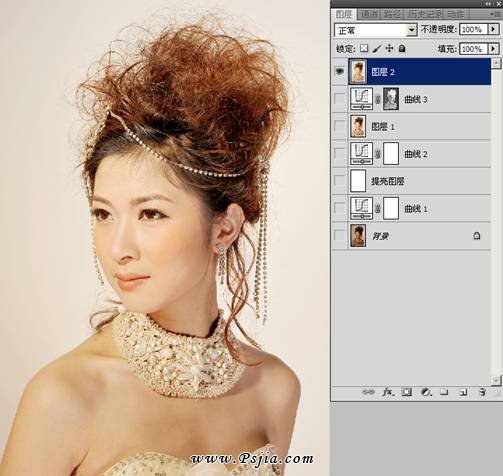Create a new layer group

[x=444, y=392]
